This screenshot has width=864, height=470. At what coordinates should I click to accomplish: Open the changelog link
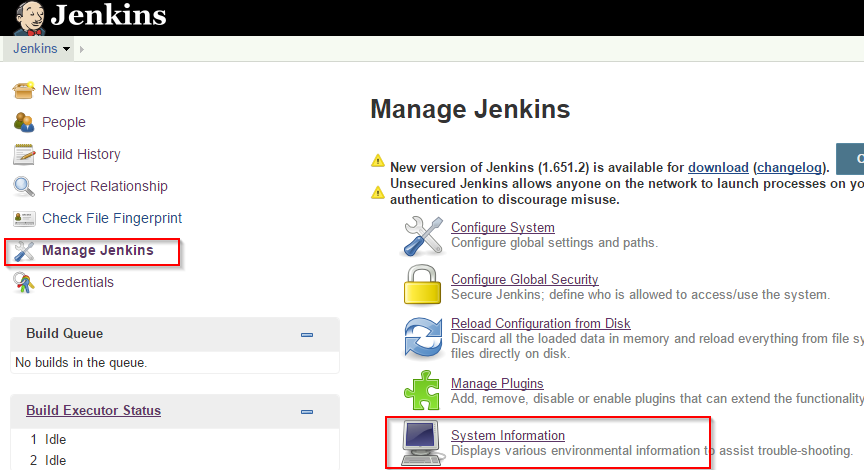789,168
